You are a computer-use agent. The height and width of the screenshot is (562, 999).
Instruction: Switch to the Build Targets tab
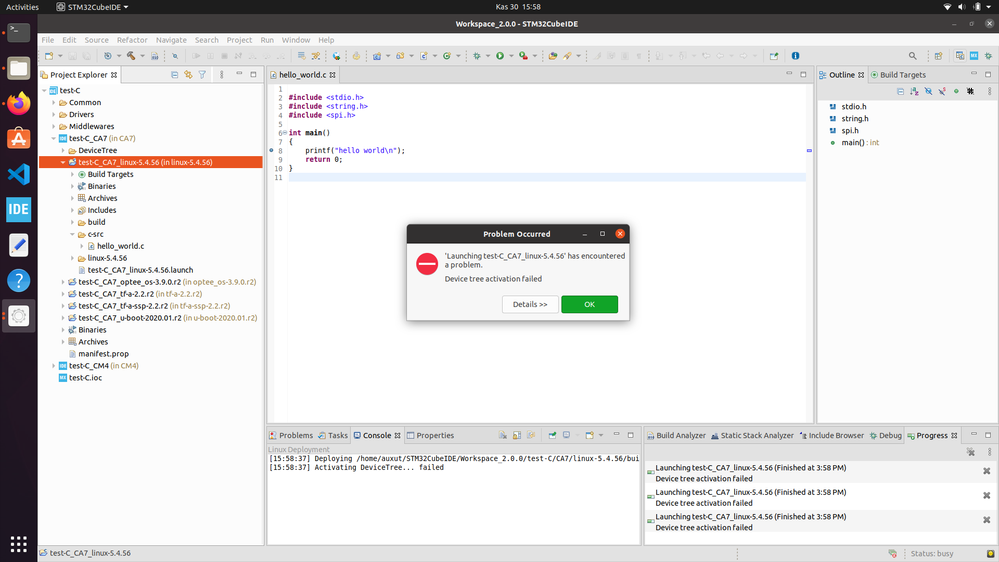click(x=898, y=75)
